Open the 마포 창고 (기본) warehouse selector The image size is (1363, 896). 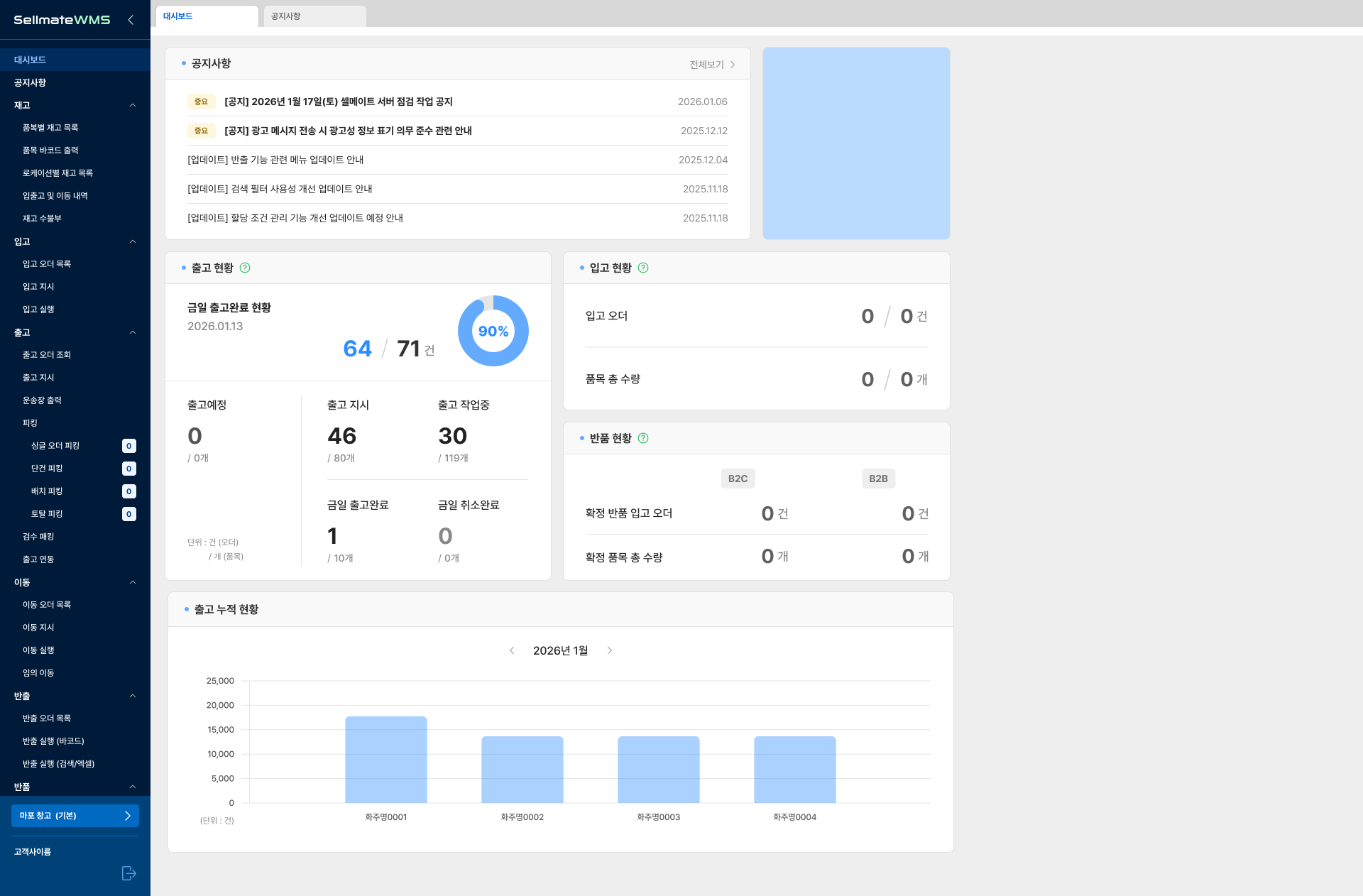(75, 816)
